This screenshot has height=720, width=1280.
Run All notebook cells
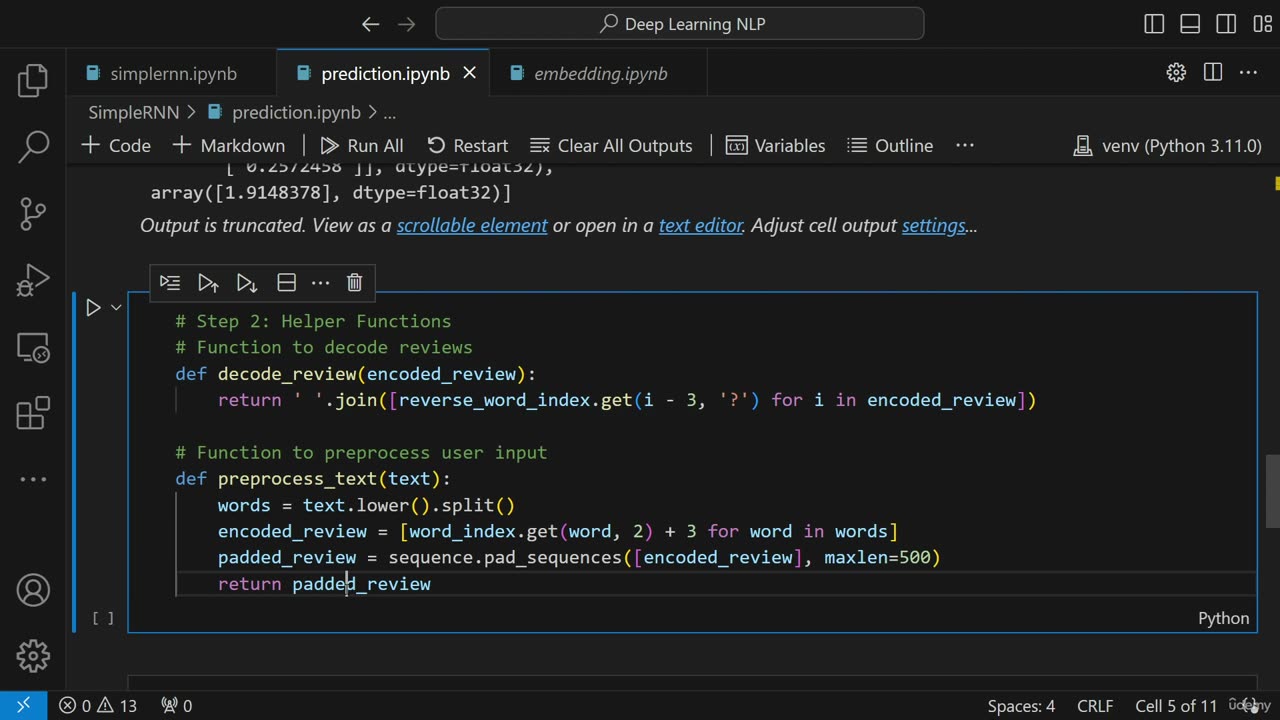click(362, 145)
